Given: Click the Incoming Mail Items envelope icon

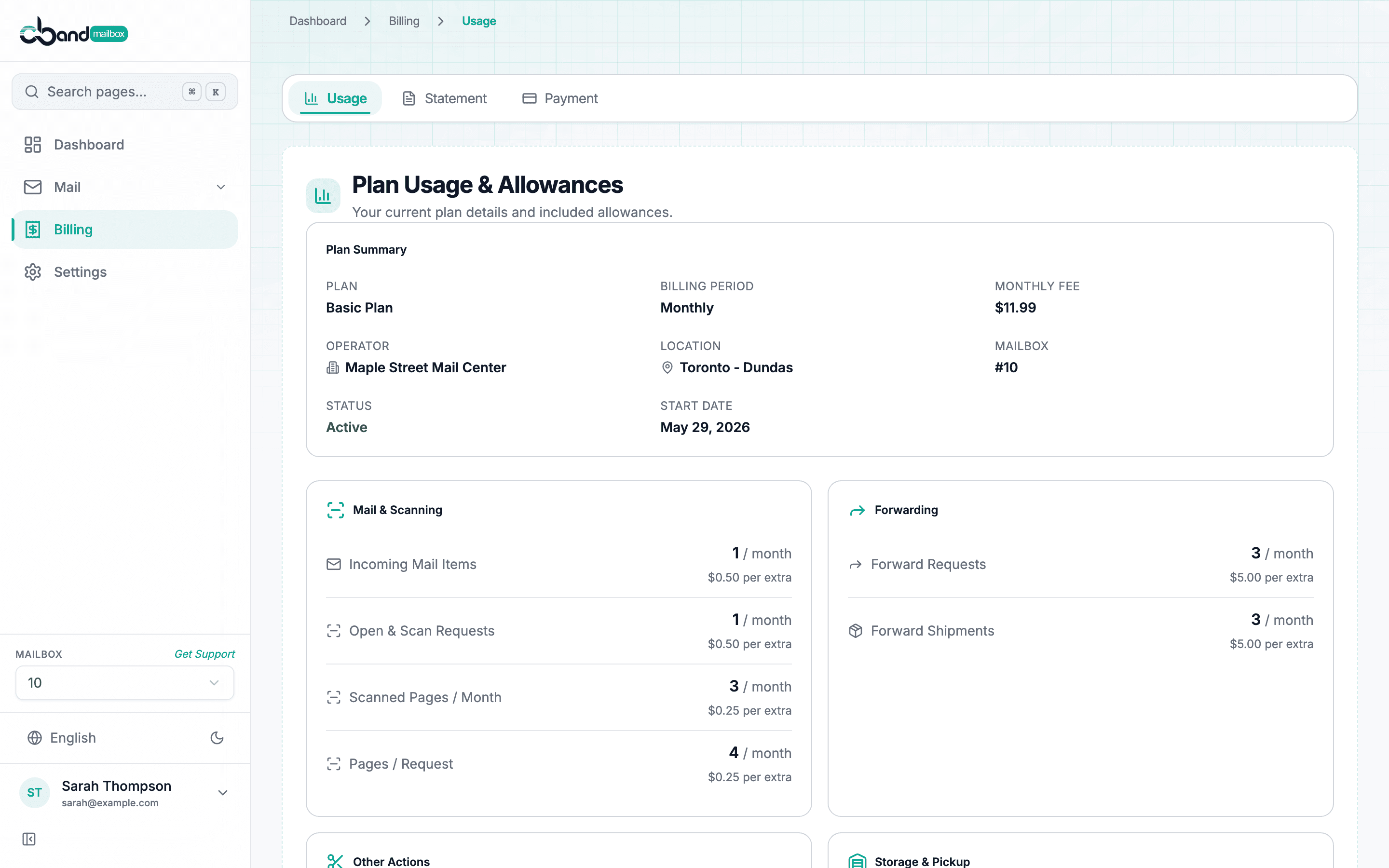Looking at the screenshot, I should click(x=333, y=564).
